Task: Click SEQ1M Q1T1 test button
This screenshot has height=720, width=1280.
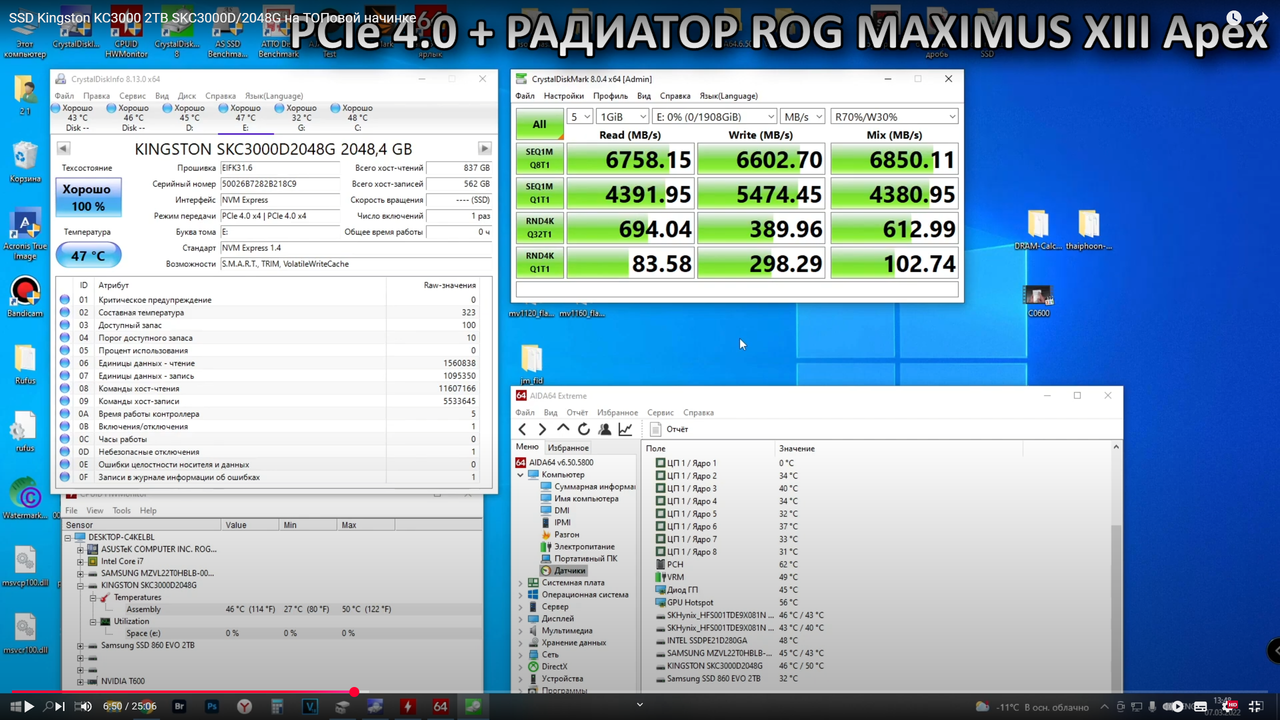Action: [x=539, y=193]
